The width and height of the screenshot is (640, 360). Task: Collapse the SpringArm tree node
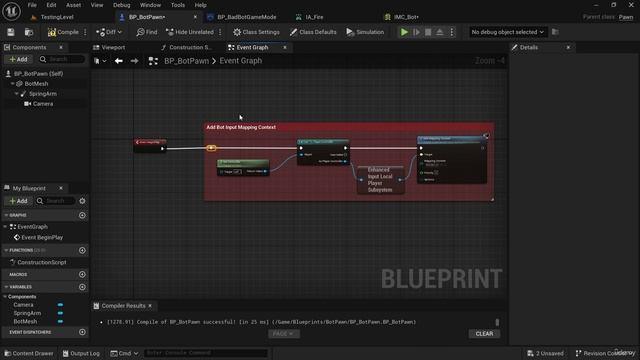[17, 94]
